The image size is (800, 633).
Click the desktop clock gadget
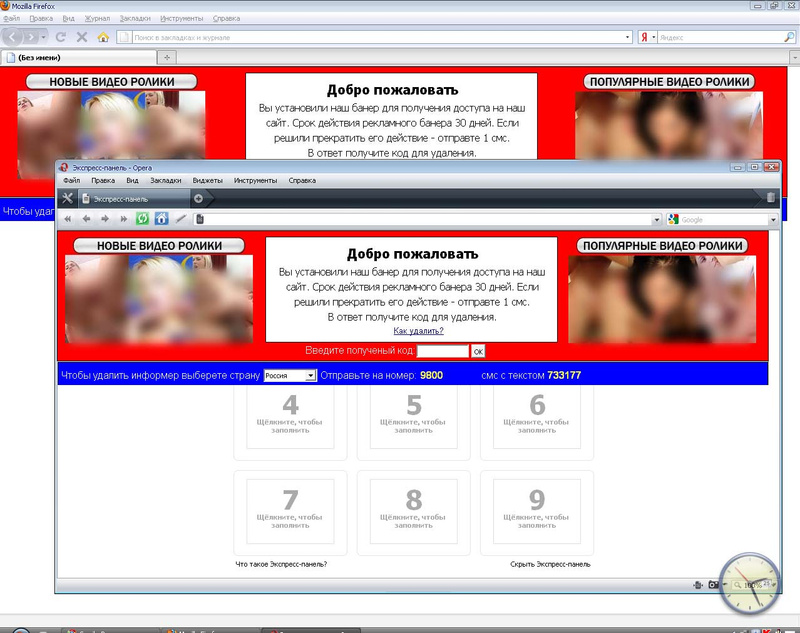pyautogui.click(x=750, y=583)
